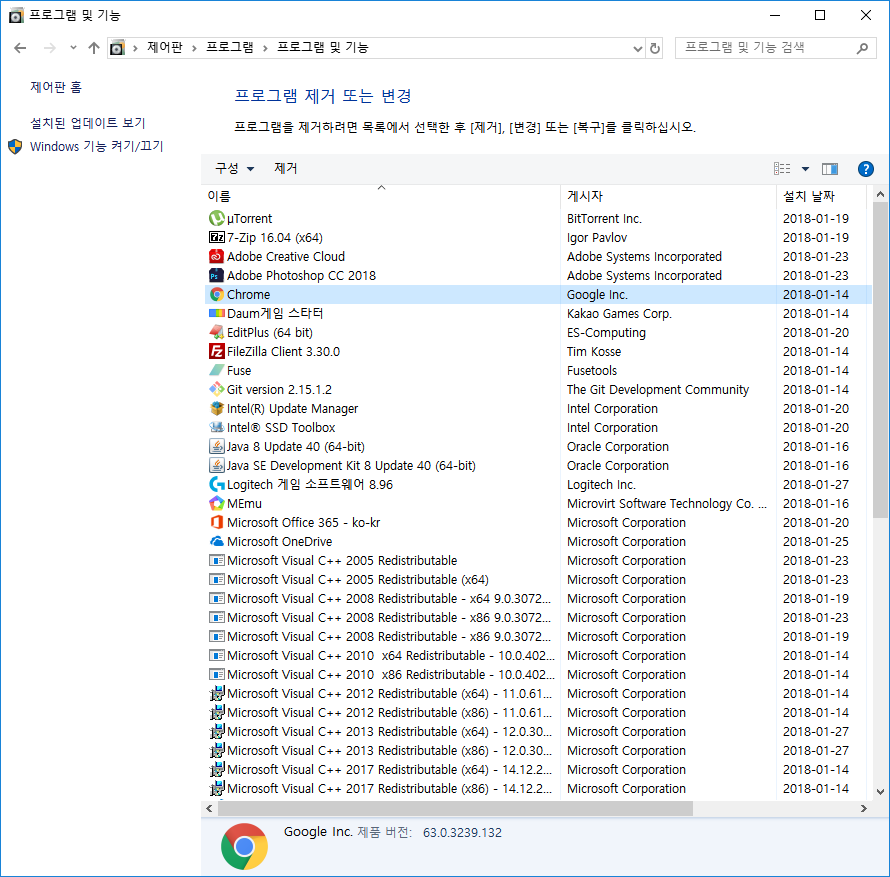The height and width of the screenshot is (877, 890).
Task: Click the µTorrent program icon
Action: pyautogui.click(x=216, y=218)
